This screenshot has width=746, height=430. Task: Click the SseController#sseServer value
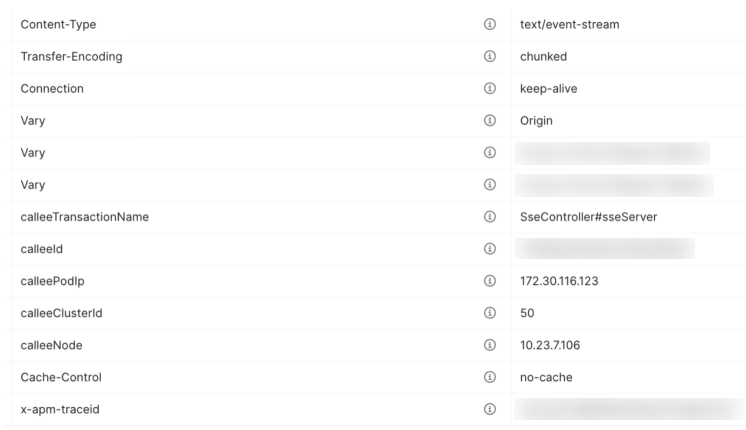[x=588, y=217]
